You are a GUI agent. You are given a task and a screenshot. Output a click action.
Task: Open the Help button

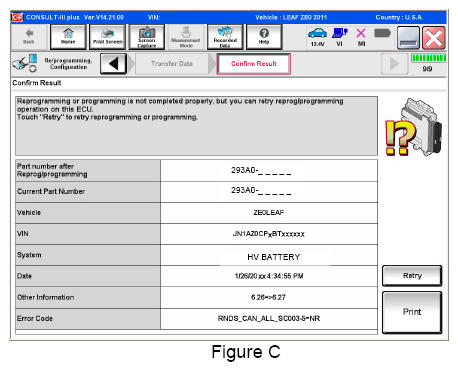[x=264, y=37]
